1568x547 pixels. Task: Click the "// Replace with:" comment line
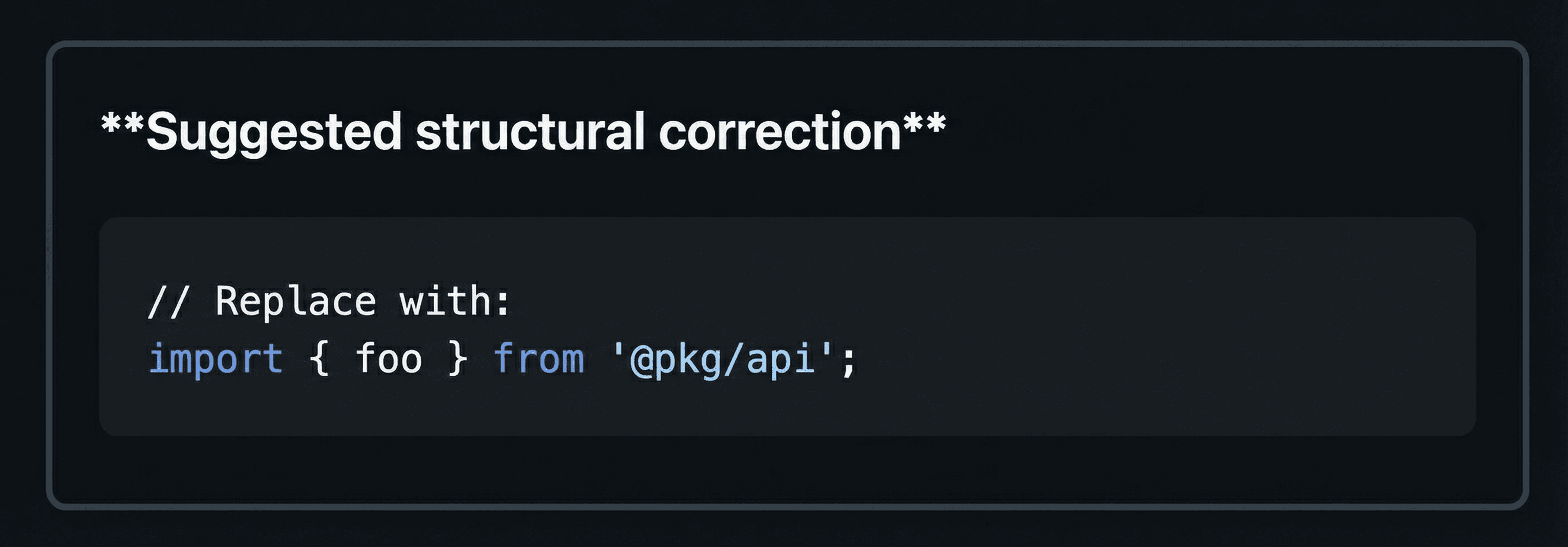point(329,301)
